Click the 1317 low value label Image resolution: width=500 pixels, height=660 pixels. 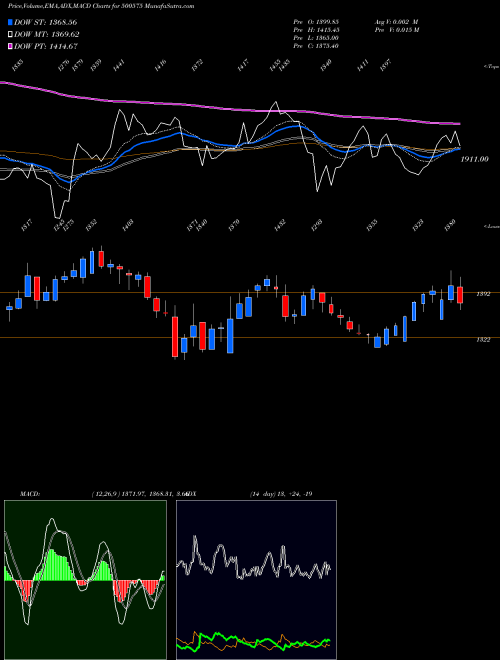(x=26, y=225)
